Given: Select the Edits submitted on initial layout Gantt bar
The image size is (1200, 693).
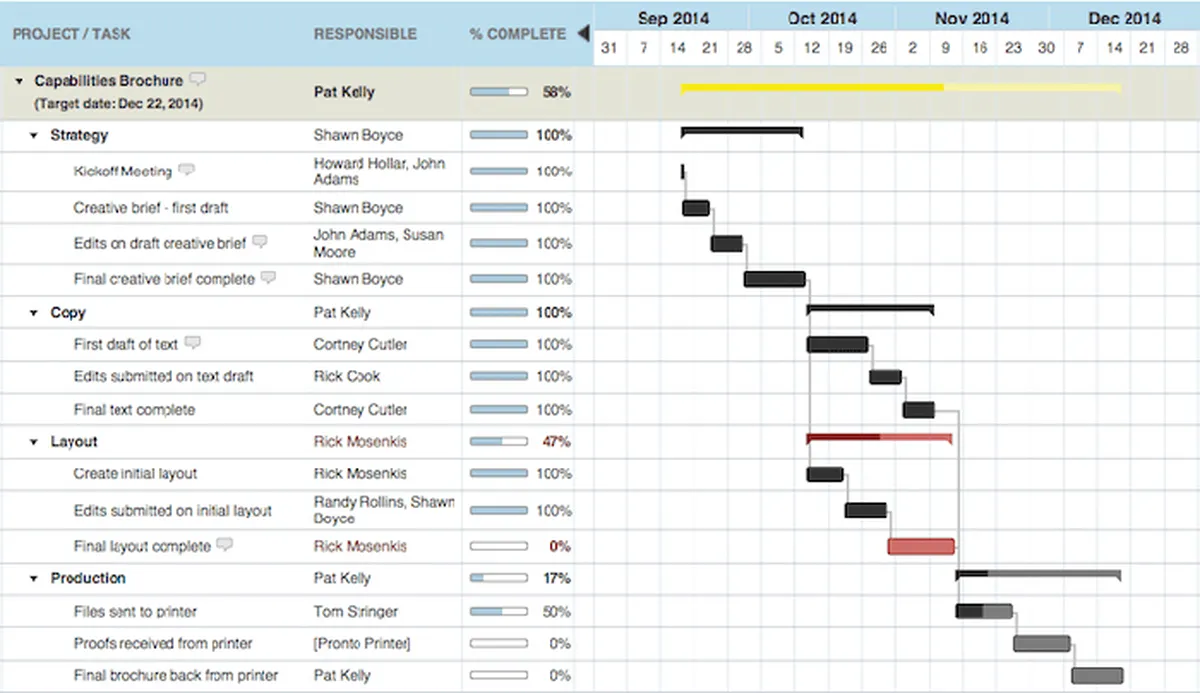Looking at the screenshot, I should pyautogui.click(x=866, y=510).
